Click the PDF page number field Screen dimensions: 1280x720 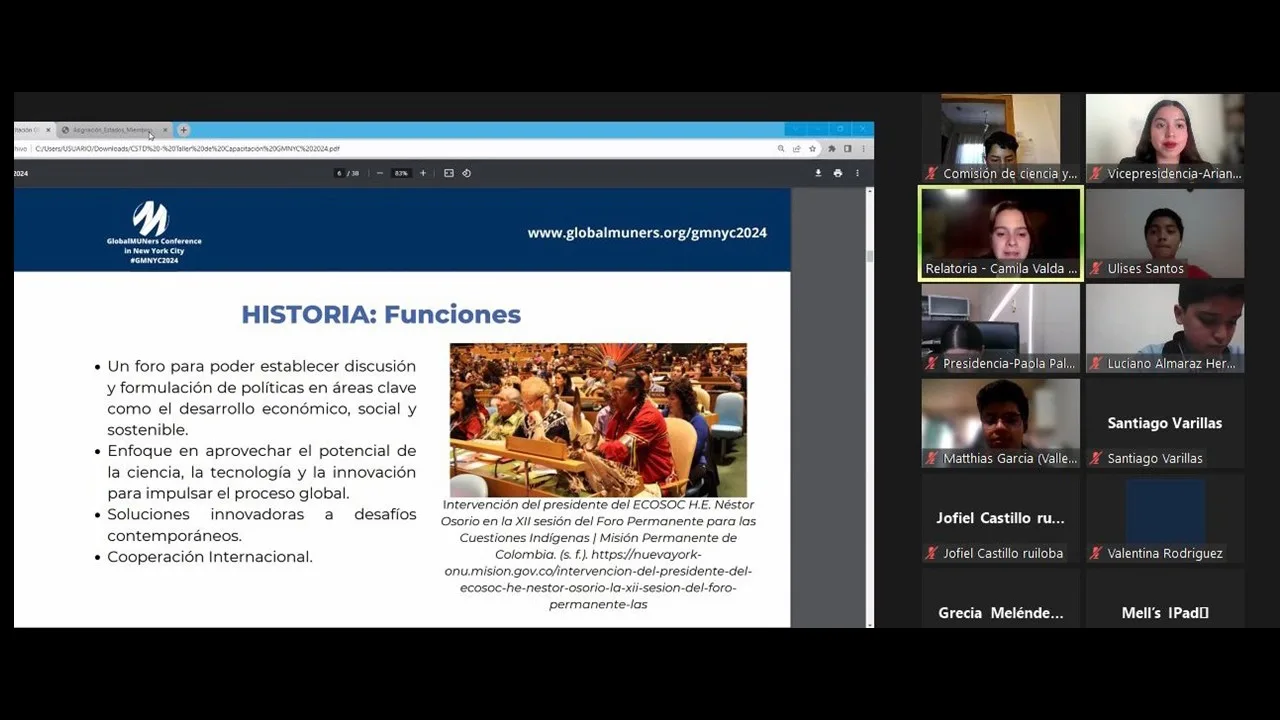pos(340,173)
